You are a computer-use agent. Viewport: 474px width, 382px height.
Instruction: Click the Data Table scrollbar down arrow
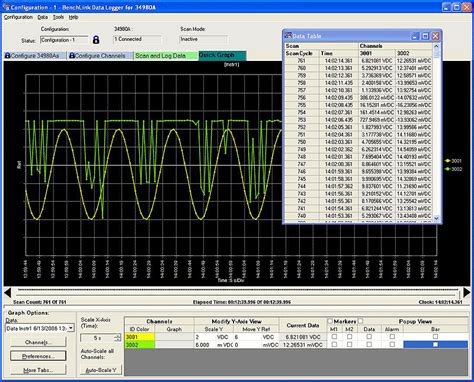click(x=436, y=218)
